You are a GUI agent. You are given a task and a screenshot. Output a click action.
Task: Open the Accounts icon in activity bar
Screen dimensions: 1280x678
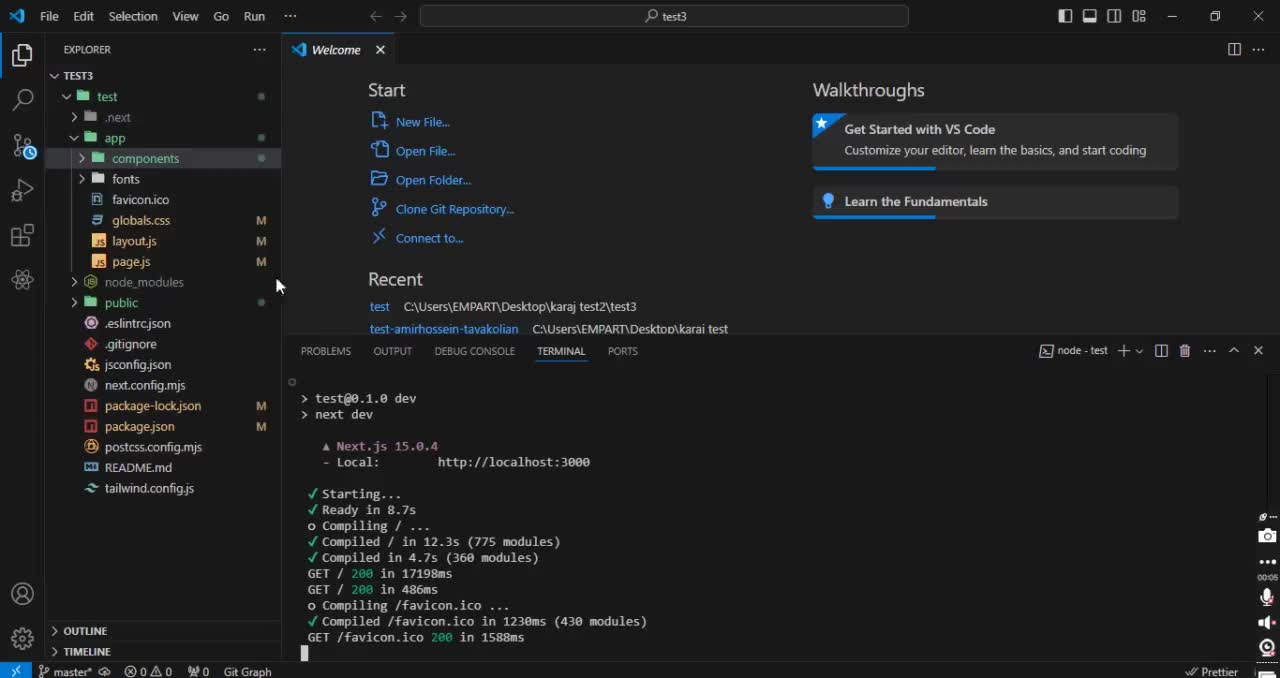[22, 595]
